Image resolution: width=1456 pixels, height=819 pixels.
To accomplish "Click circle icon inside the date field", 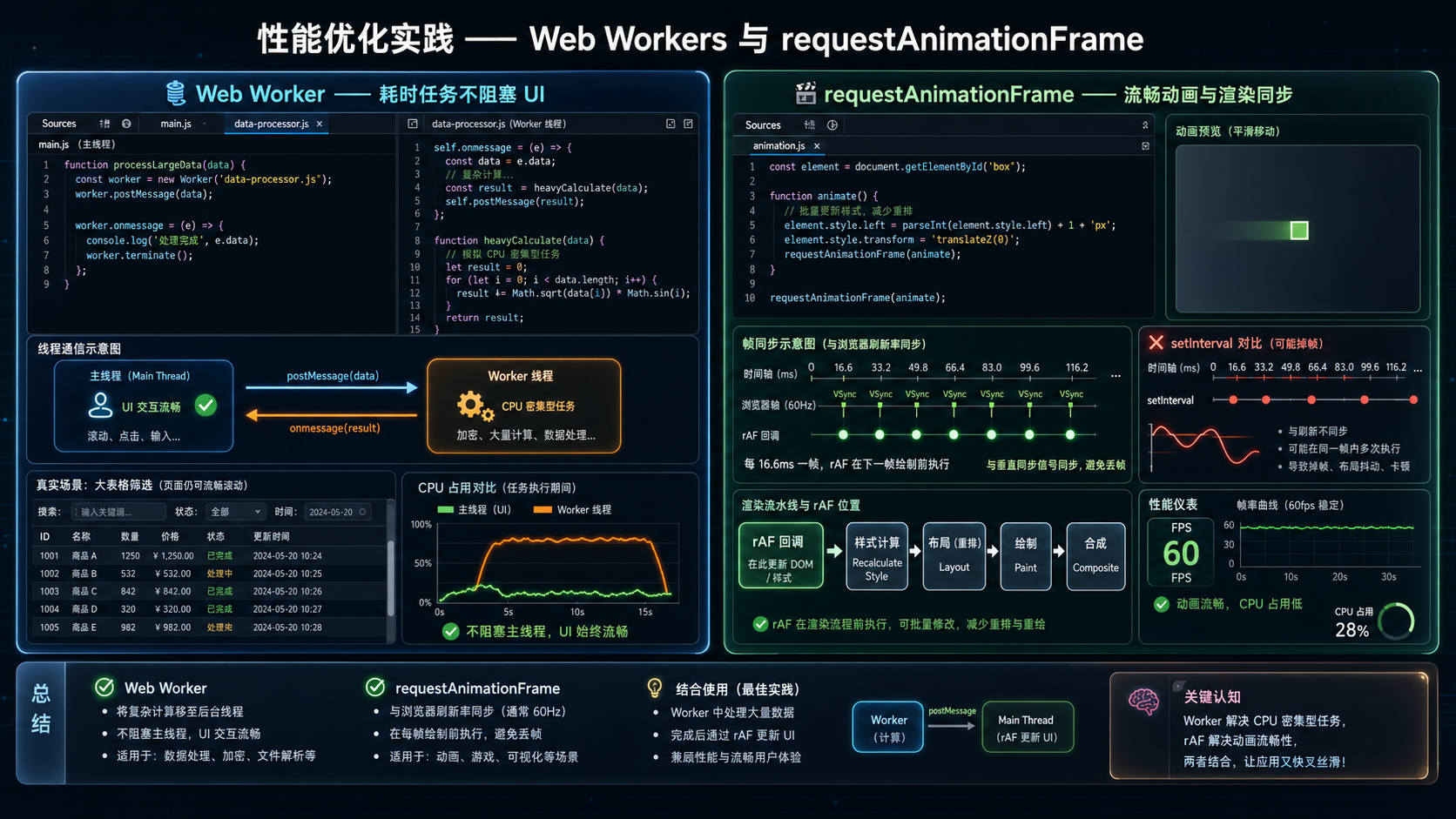I will (x=363, y=512).
